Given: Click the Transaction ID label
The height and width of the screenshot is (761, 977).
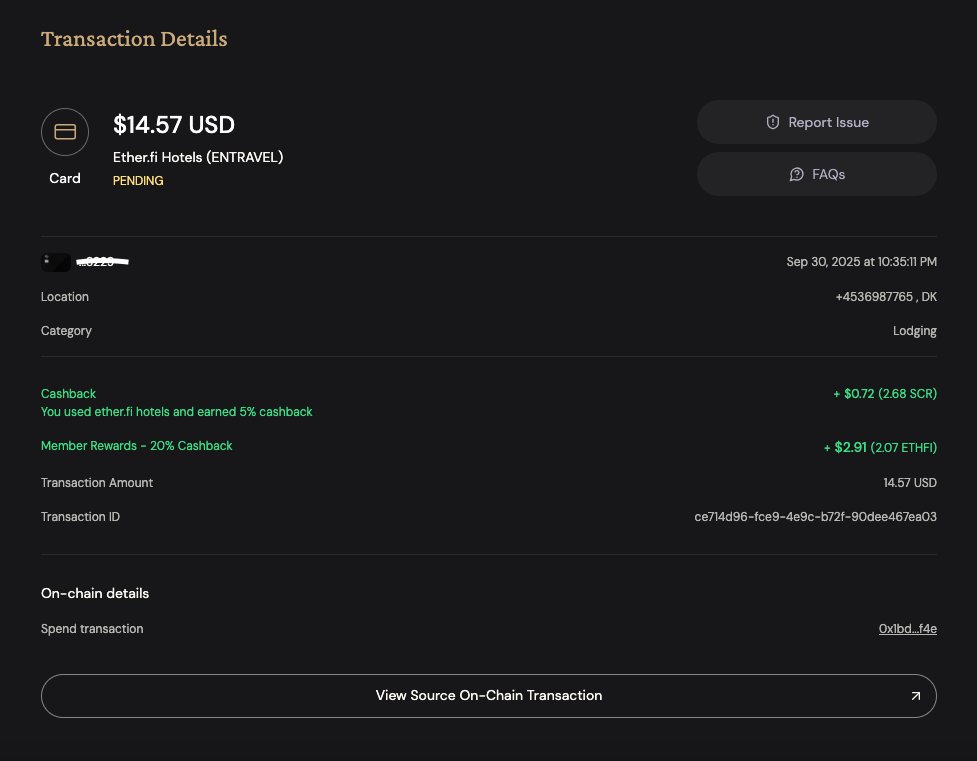Looking at the screenshot, I should (x=80, y=517).
